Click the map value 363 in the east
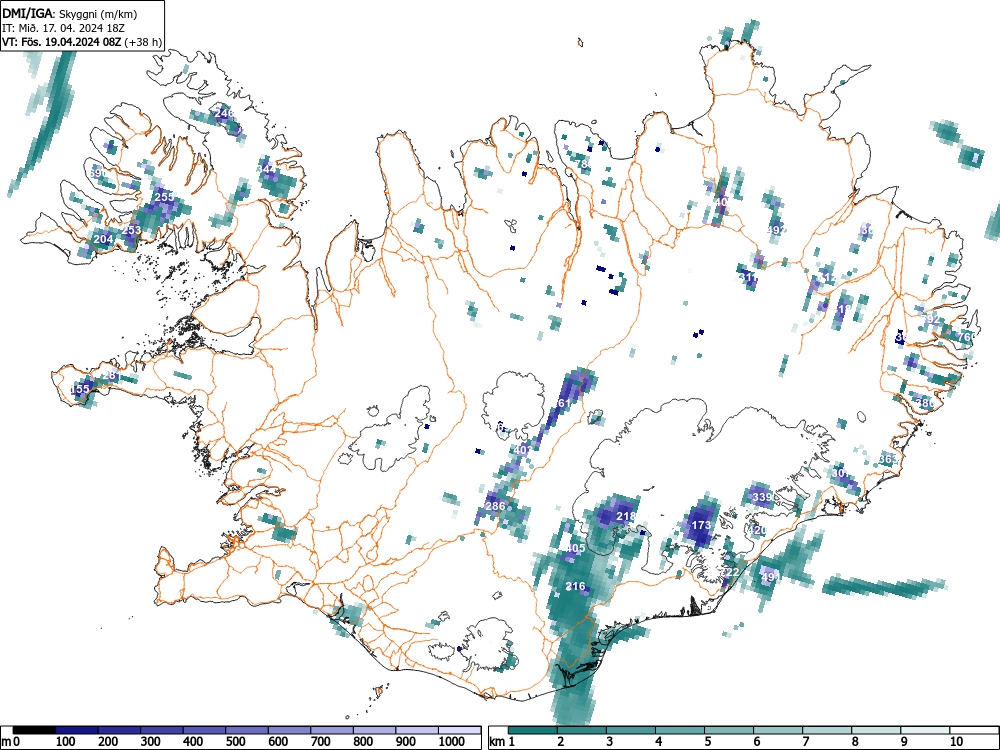The width and height of the screenshot is (1000, 750). pyautogui.click(x=888, y=459)
